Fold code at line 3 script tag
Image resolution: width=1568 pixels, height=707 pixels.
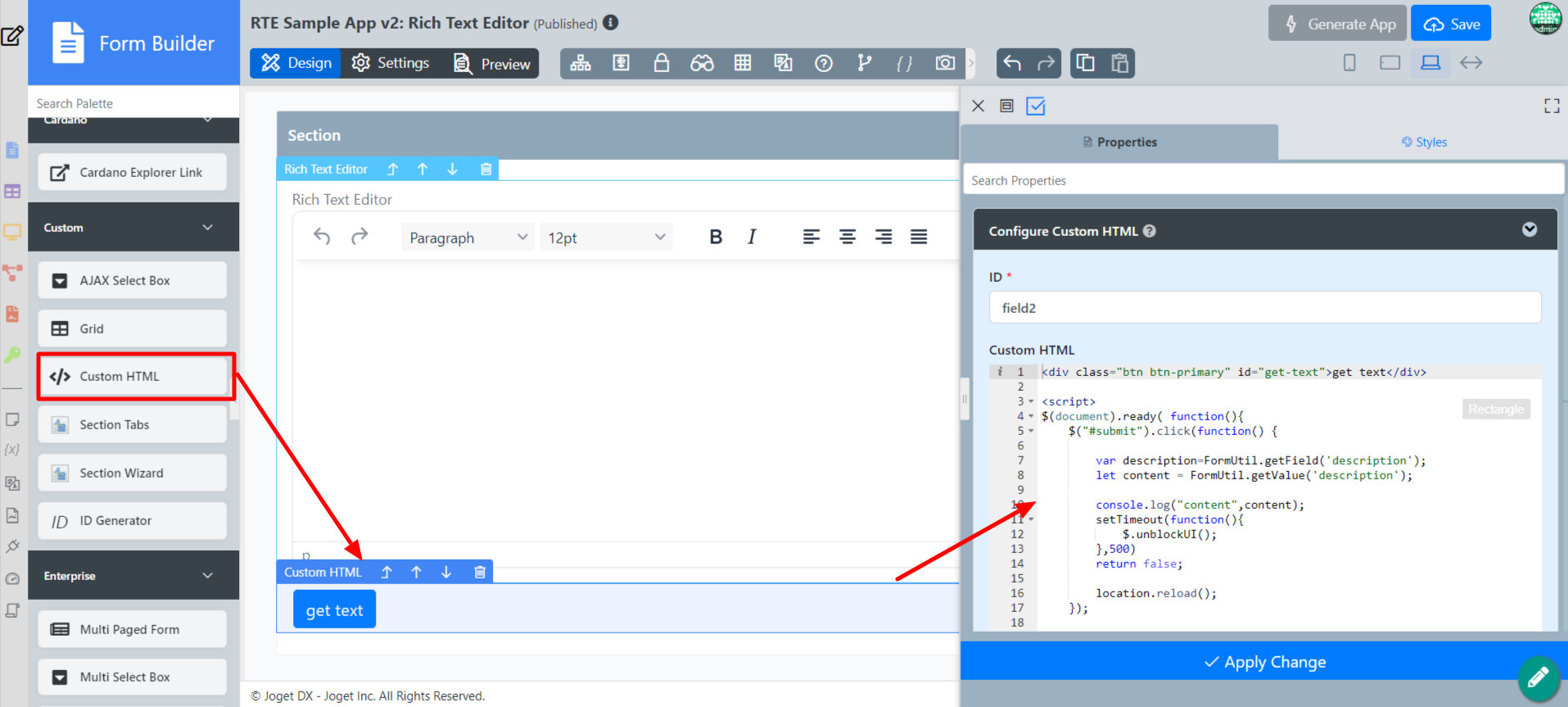click(x=1031, y=401)
